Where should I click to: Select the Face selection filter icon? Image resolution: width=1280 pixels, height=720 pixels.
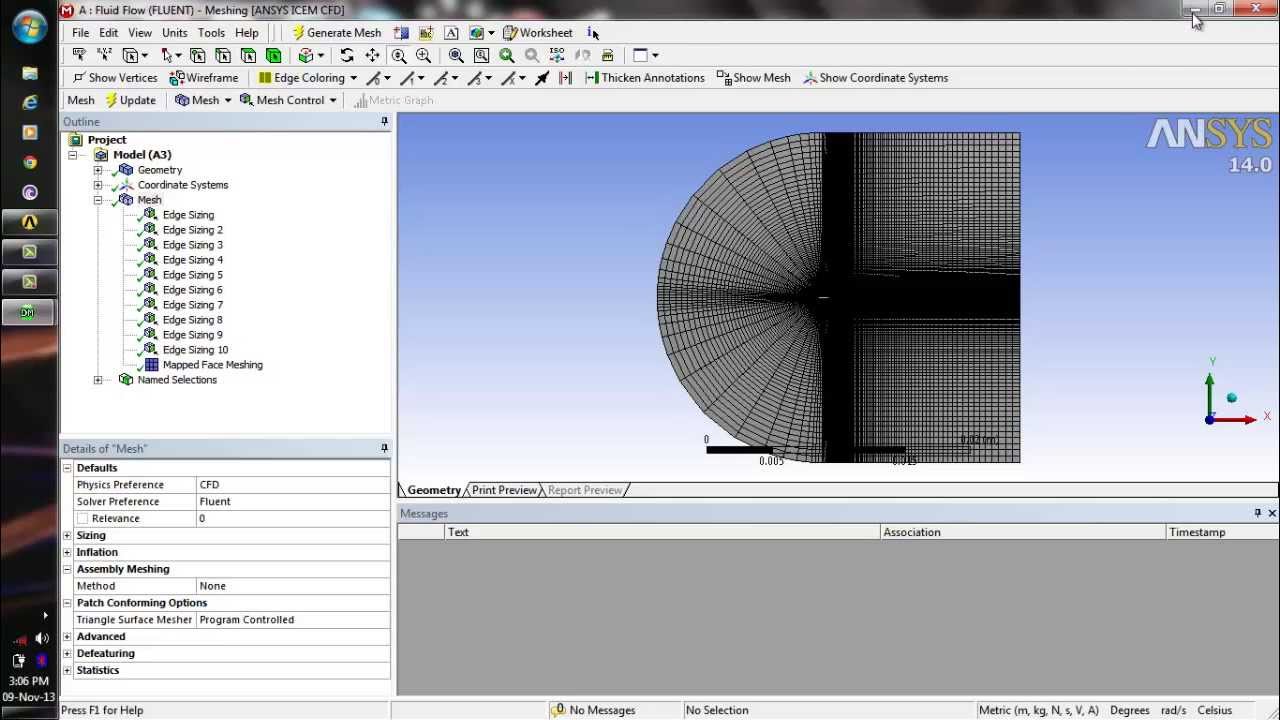coord(248,56)
